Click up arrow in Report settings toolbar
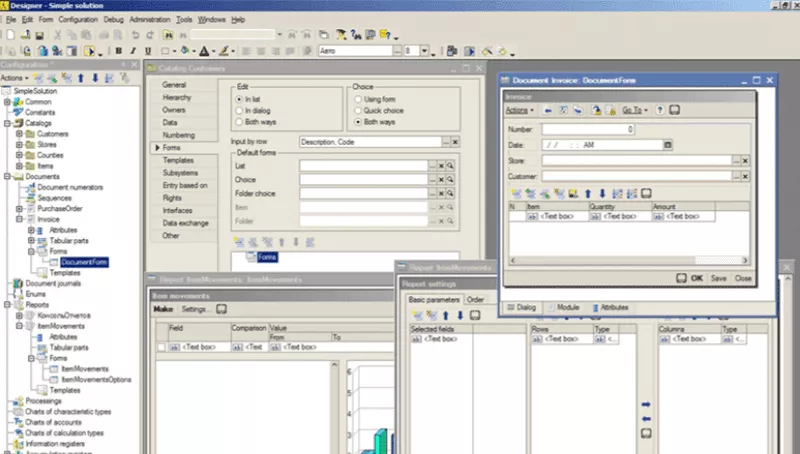800x454 pixels. pyautogui.click(x=445, y=316)
